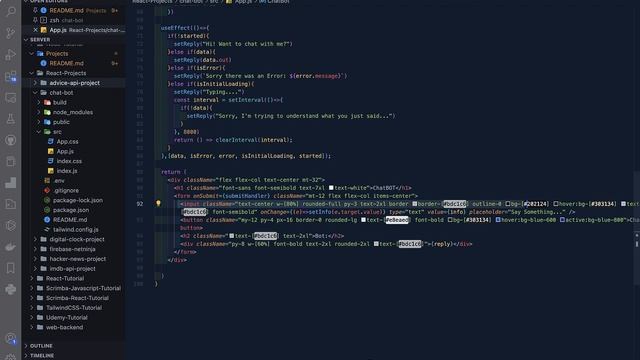Open the Bookmarks view
Image resolution: width=640 pixels, height=360 pixels.
[11, 268]
